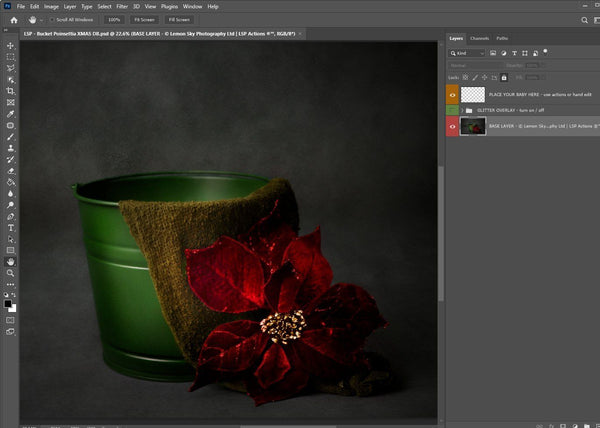Open the Hand tool preset dropdown
The height and width of the screenshot is (428, 600).
tap(43, 19)
